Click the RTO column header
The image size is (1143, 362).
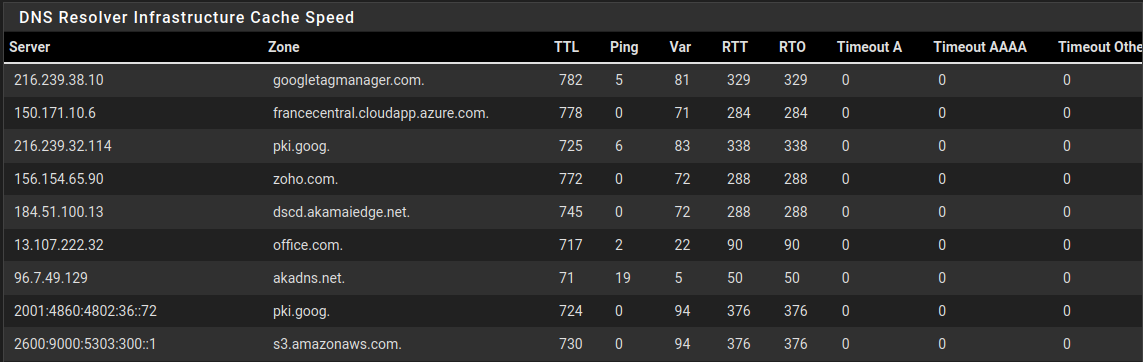[792, 47]
